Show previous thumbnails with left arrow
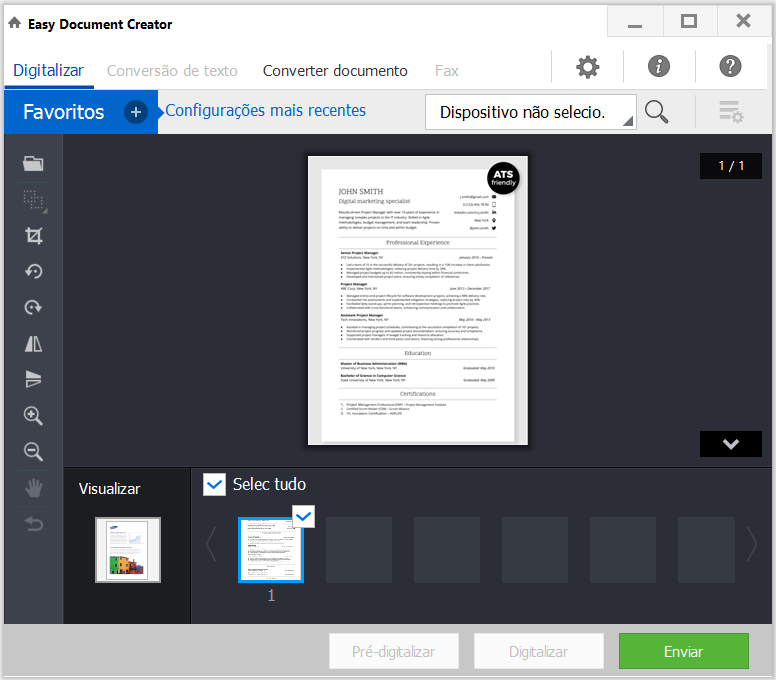The width and height of the screenshot is (776, 680). 211,544
